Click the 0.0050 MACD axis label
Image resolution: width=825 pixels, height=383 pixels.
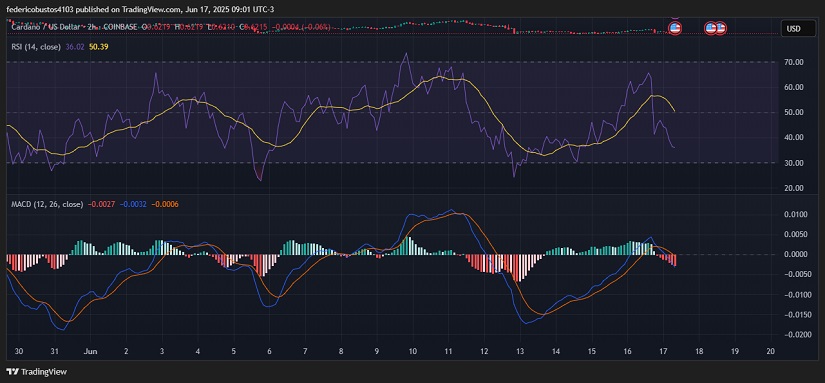pyautogui.click(x=796, y=235)
